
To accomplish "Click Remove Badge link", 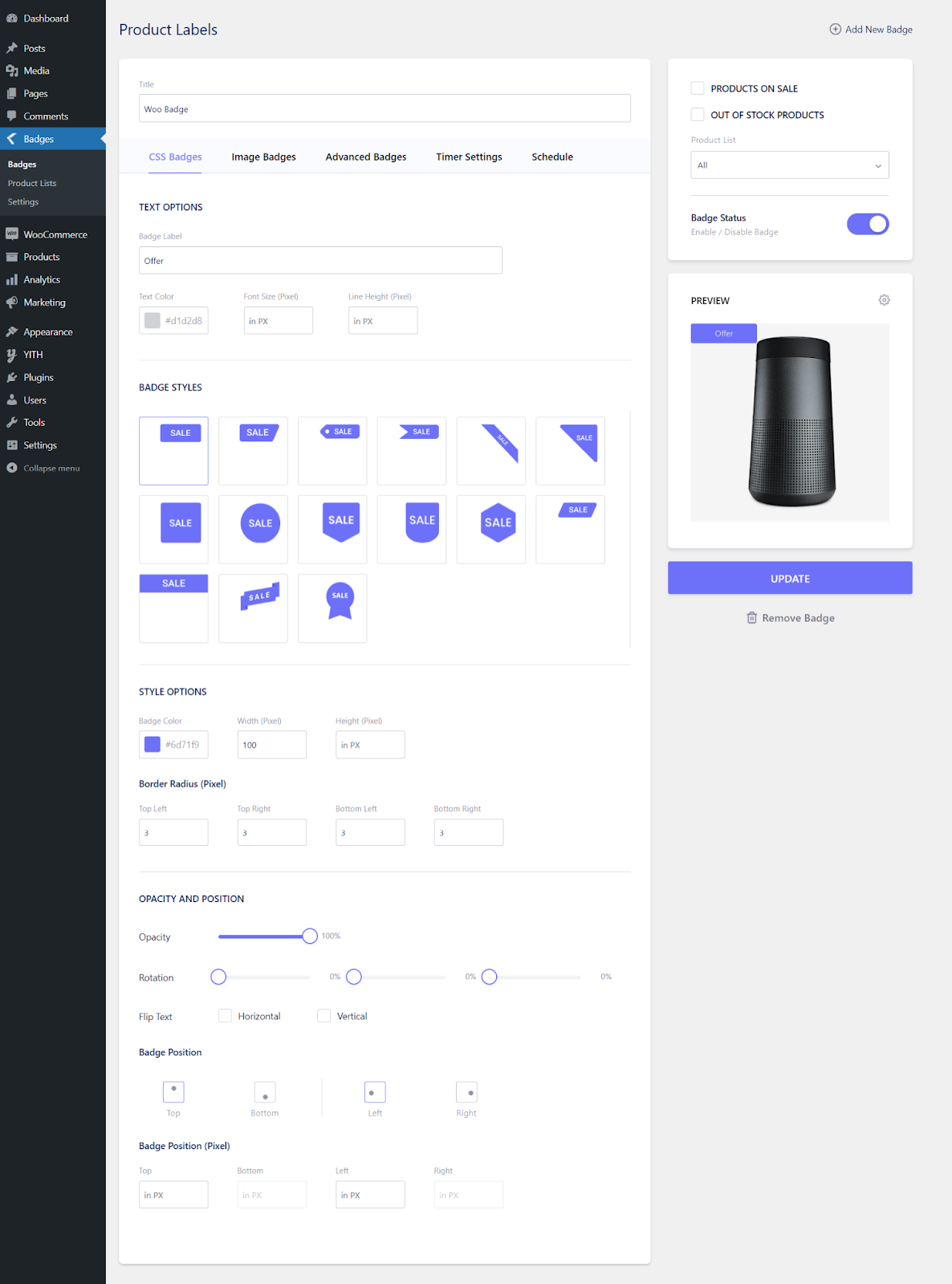I will (790, 618).
